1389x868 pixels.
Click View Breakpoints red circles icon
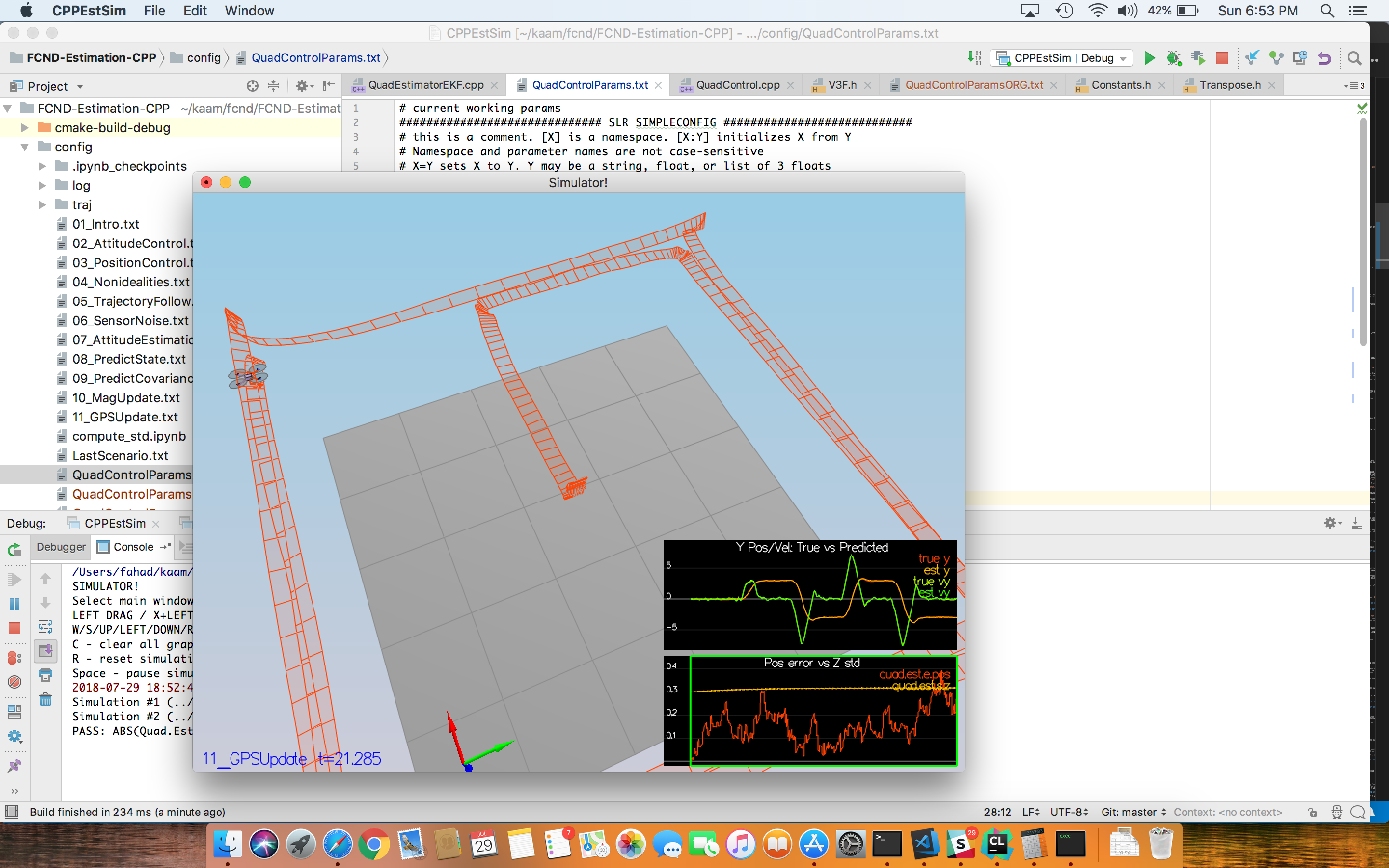tap(14, 658)
